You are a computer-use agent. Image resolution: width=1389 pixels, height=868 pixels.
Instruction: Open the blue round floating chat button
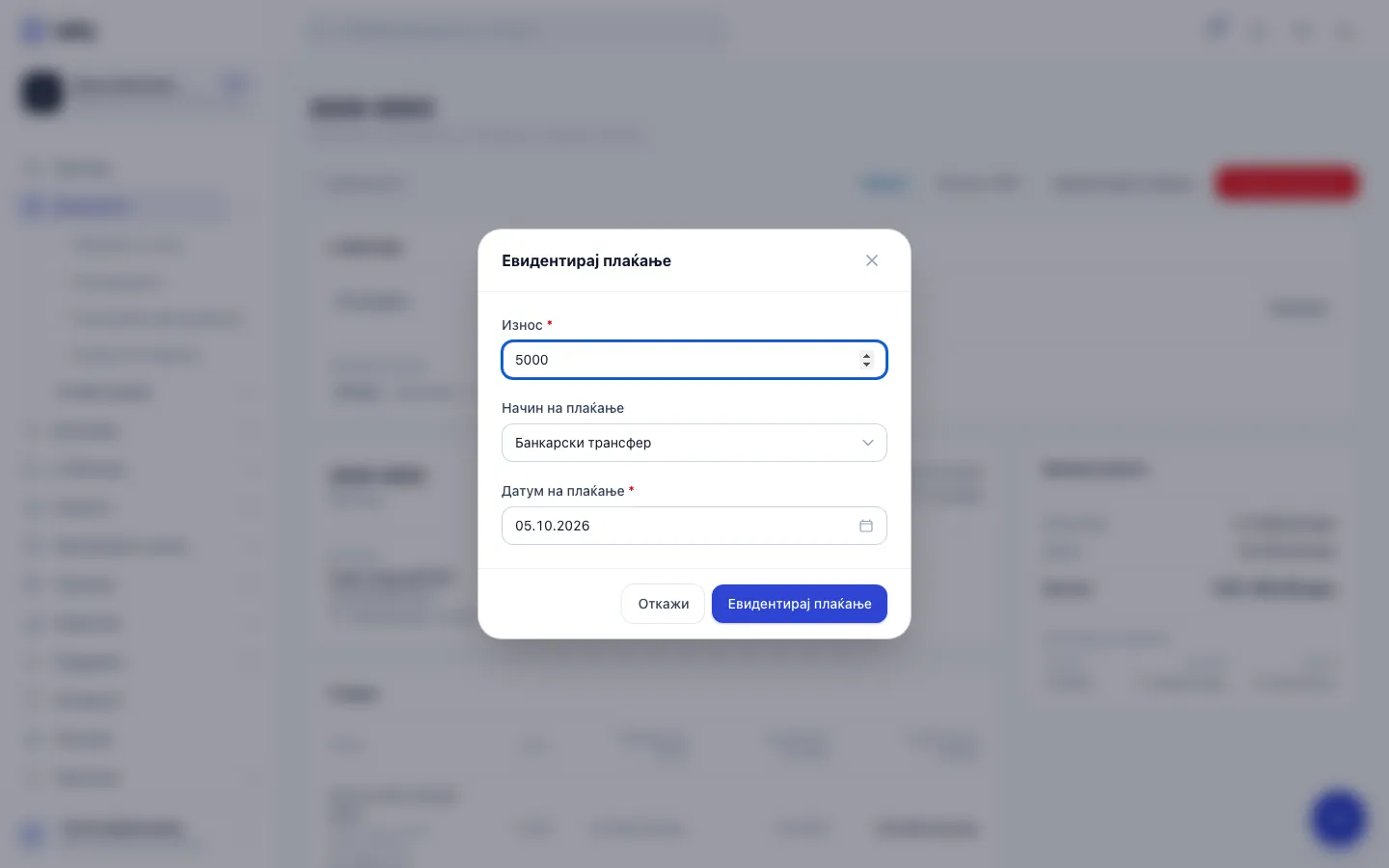pyautogui.click(x=1339, y=819)
